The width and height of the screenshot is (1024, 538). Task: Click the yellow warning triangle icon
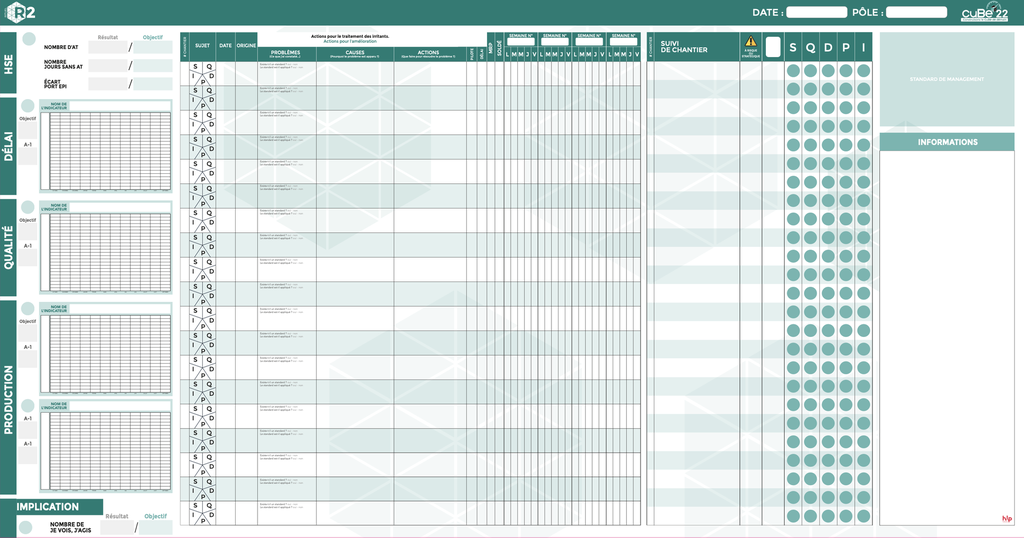750,41
